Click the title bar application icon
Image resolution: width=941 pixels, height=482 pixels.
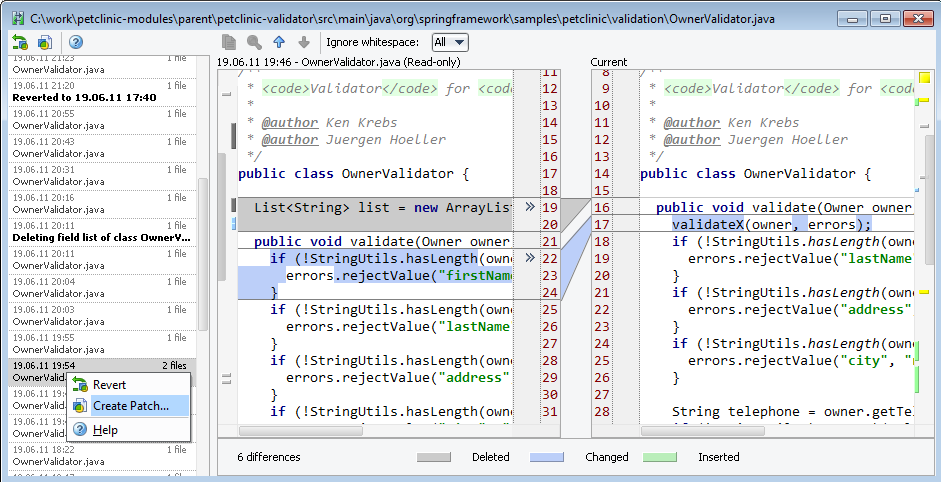[18, 19]
